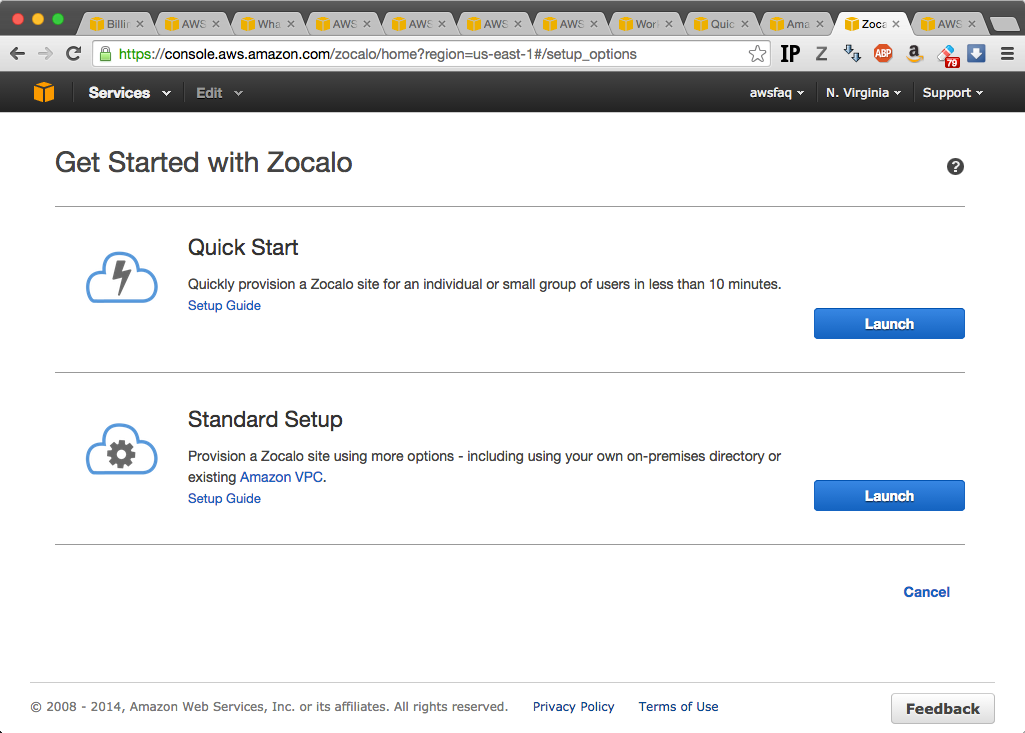Click the Cancel link
1025x733 pixels.
tap(926, 592)
